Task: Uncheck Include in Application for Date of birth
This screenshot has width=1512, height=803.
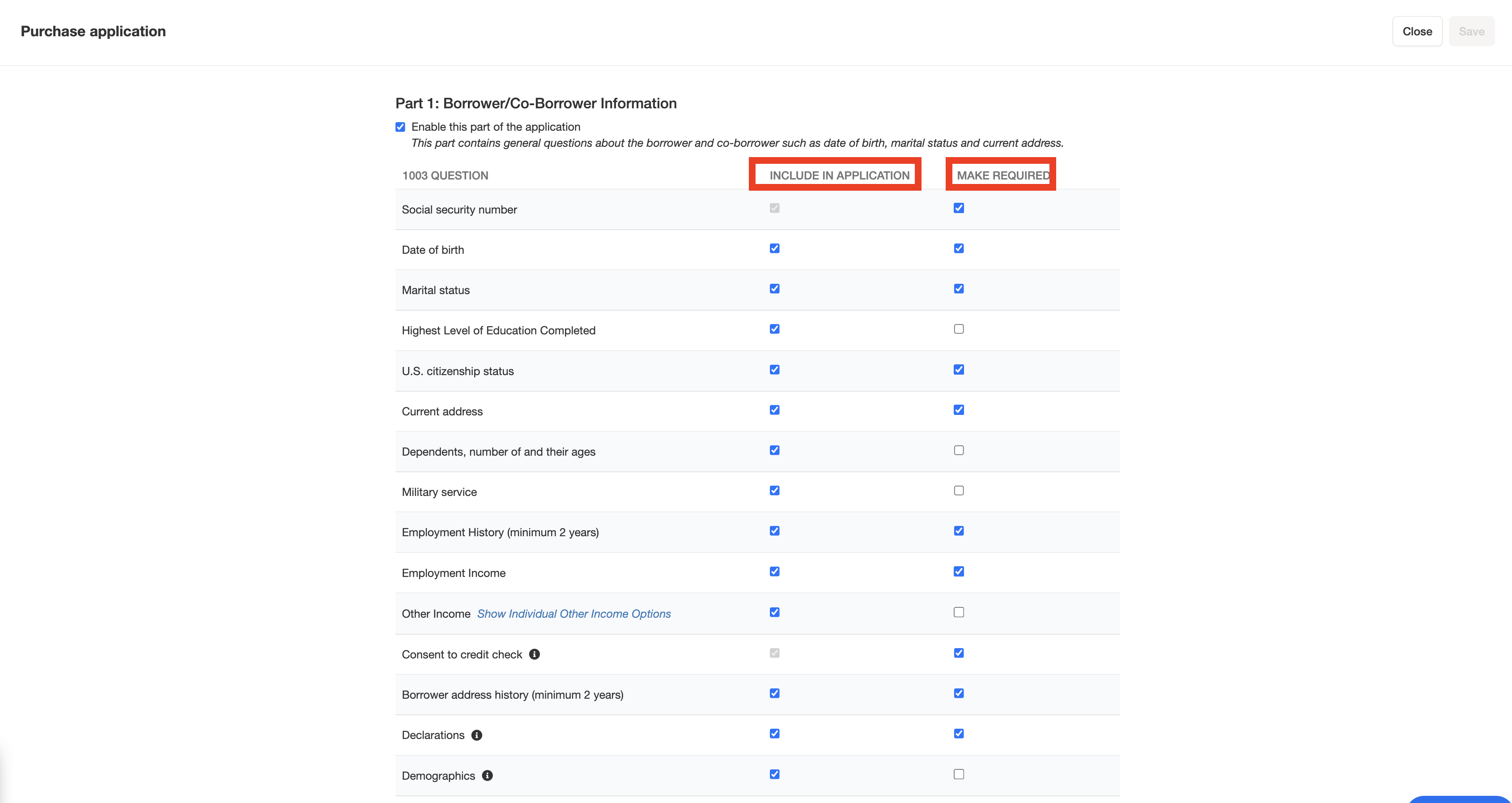Action: click(774, 248)
